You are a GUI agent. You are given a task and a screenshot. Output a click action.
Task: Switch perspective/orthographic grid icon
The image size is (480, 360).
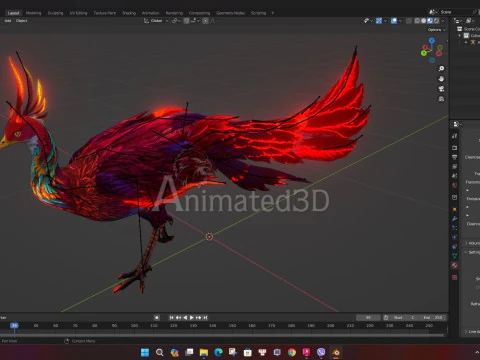click(x=441, y=99)
